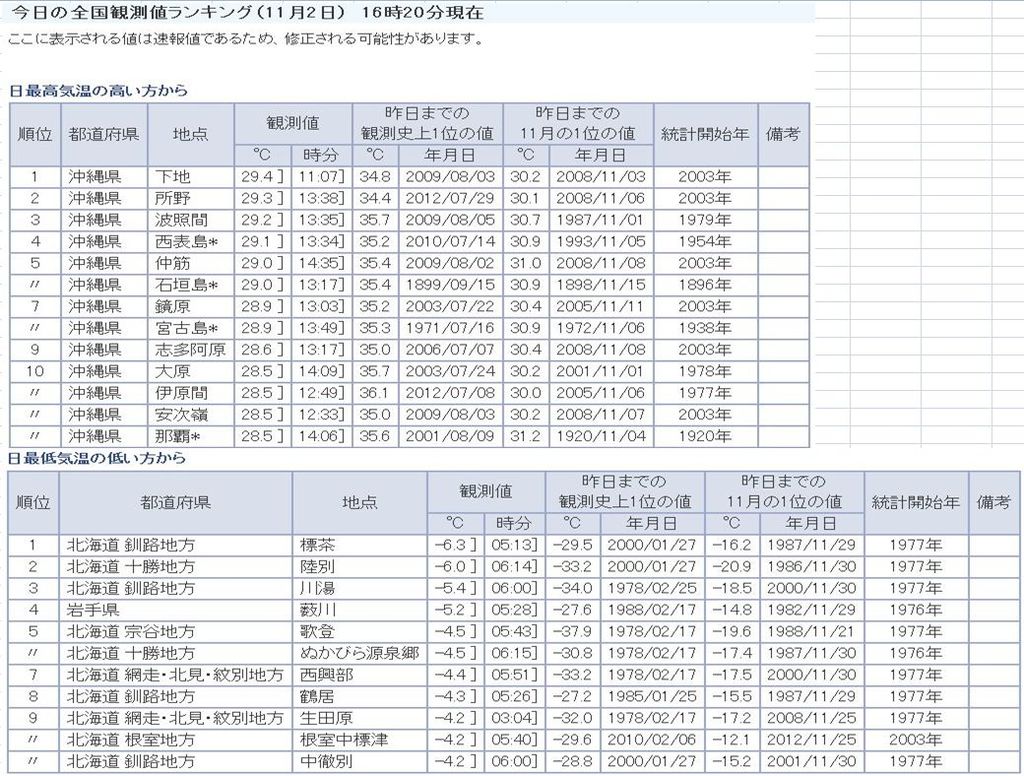Select the 波照間 location cell

point(191,219)
